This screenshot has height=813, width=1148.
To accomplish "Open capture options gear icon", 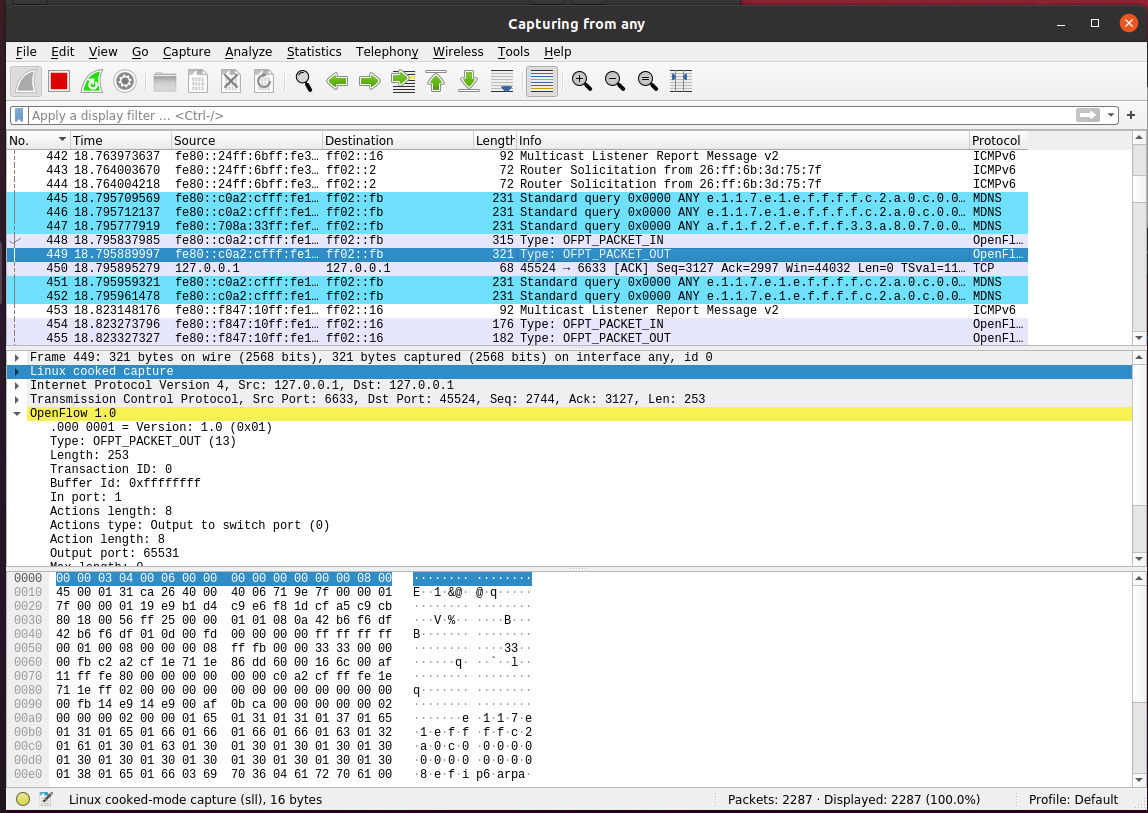I will pos(125,81).
